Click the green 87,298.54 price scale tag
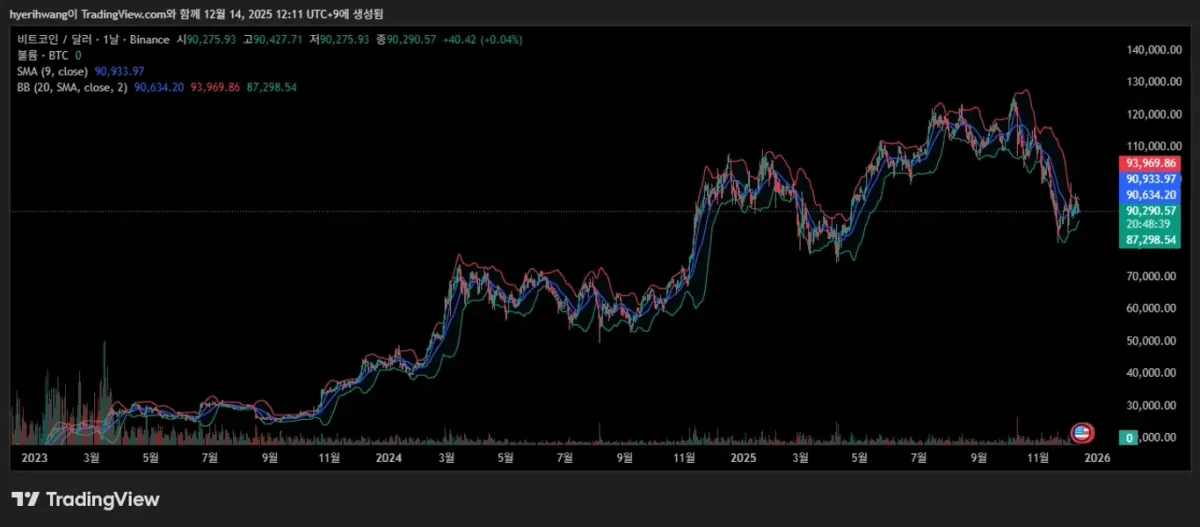1200x527 pixels. (x=1150, y=241)
